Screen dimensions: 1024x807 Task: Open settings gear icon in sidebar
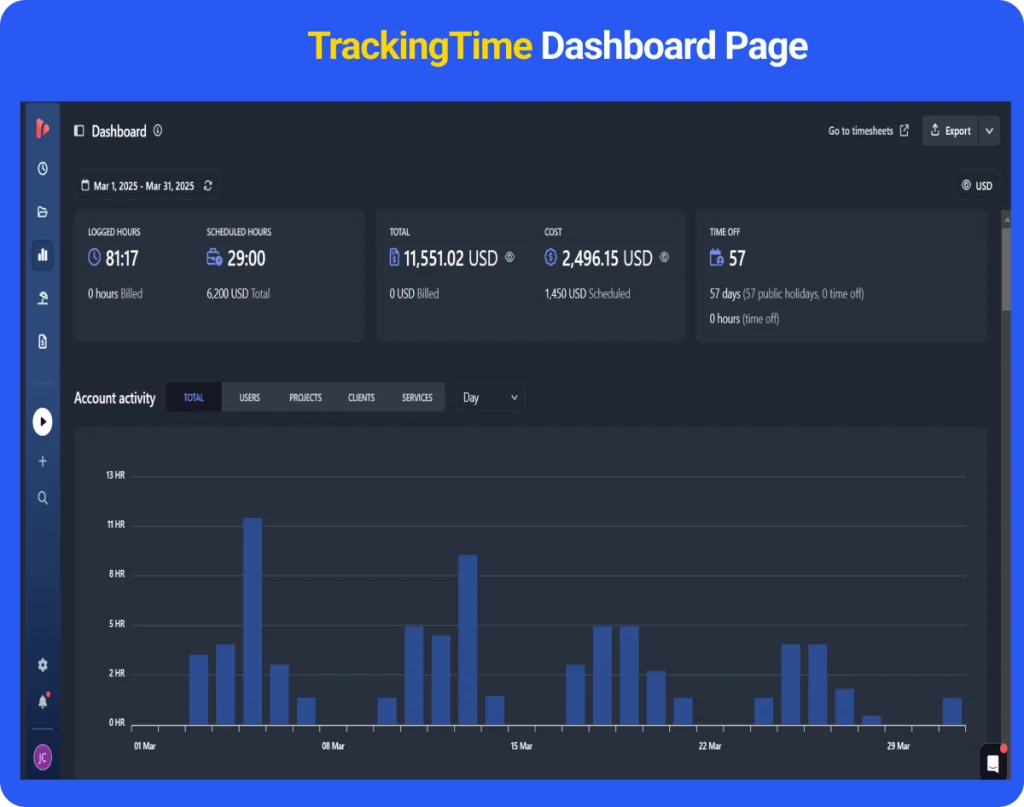pyautogui.click(x=42, y=665)
